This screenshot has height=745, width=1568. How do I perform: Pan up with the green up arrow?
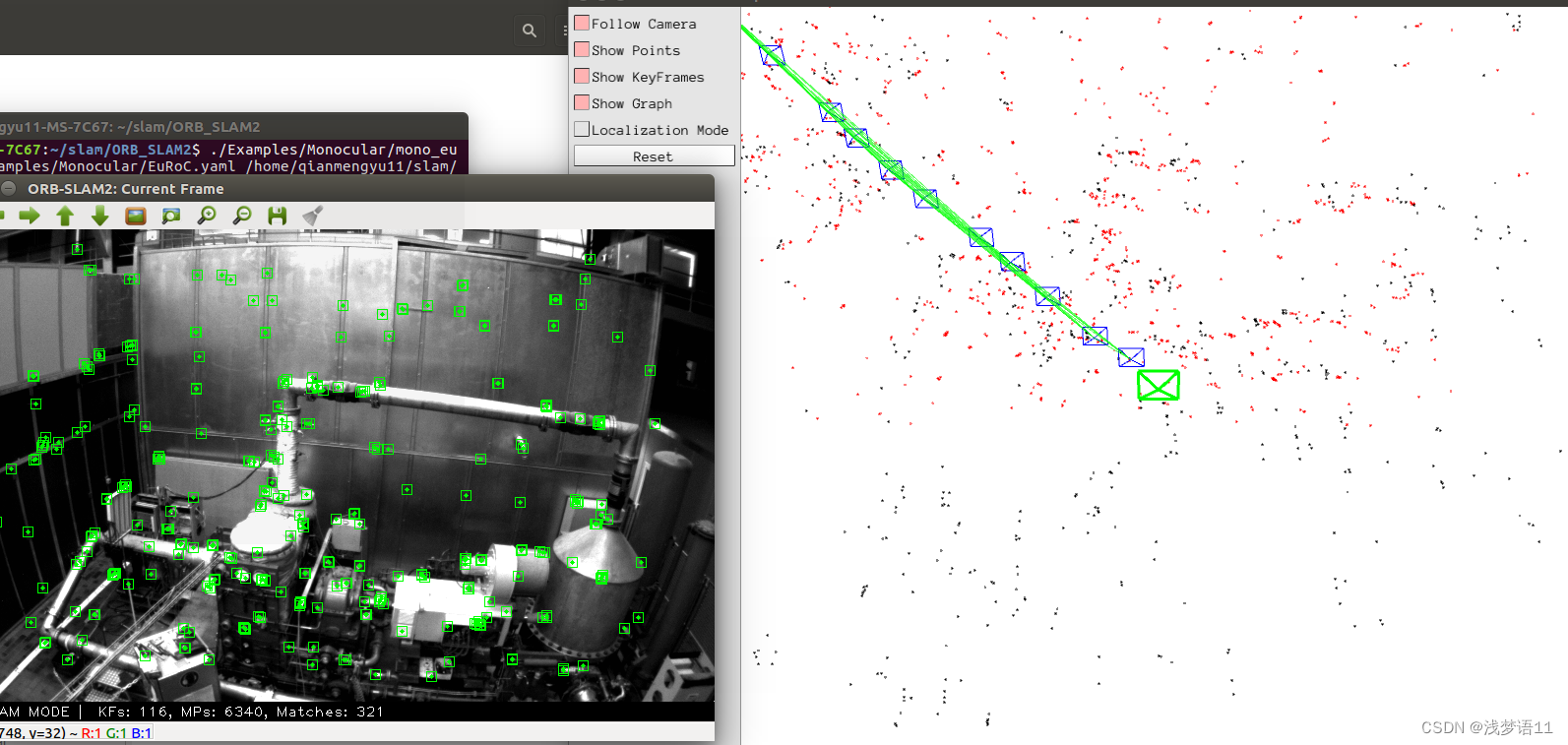65,216
